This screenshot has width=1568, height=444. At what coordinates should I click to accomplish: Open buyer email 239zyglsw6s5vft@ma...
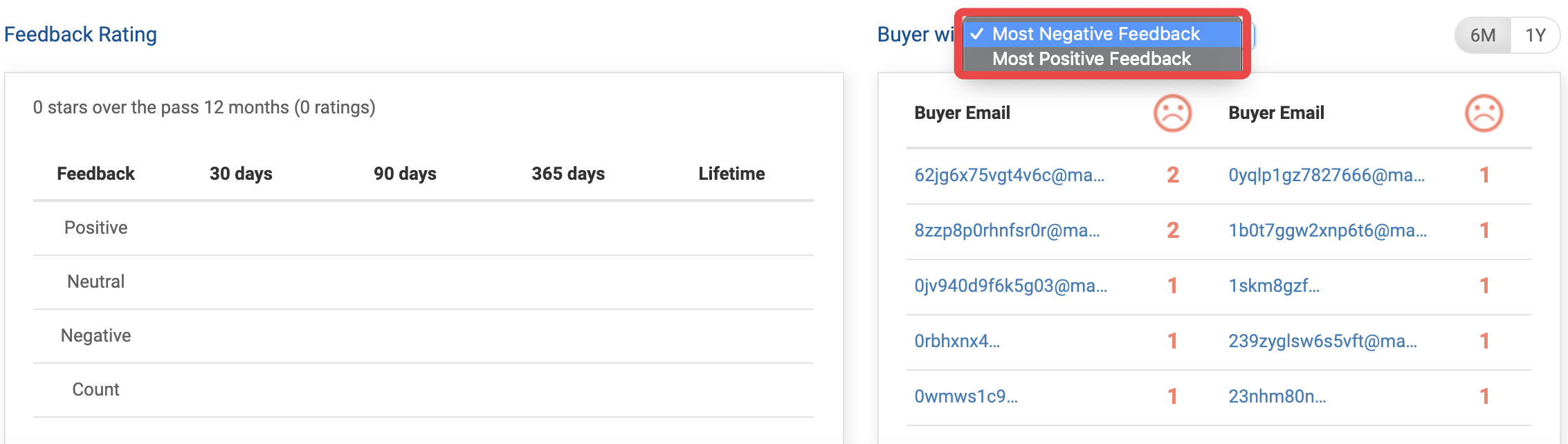[1322, 341]
